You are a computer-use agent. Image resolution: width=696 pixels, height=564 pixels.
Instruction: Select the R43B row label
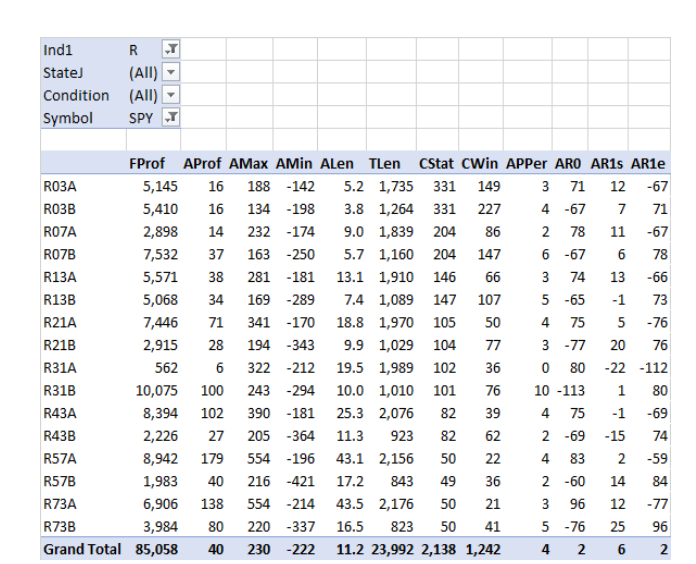pyautogui.click(x=59, y=436)
